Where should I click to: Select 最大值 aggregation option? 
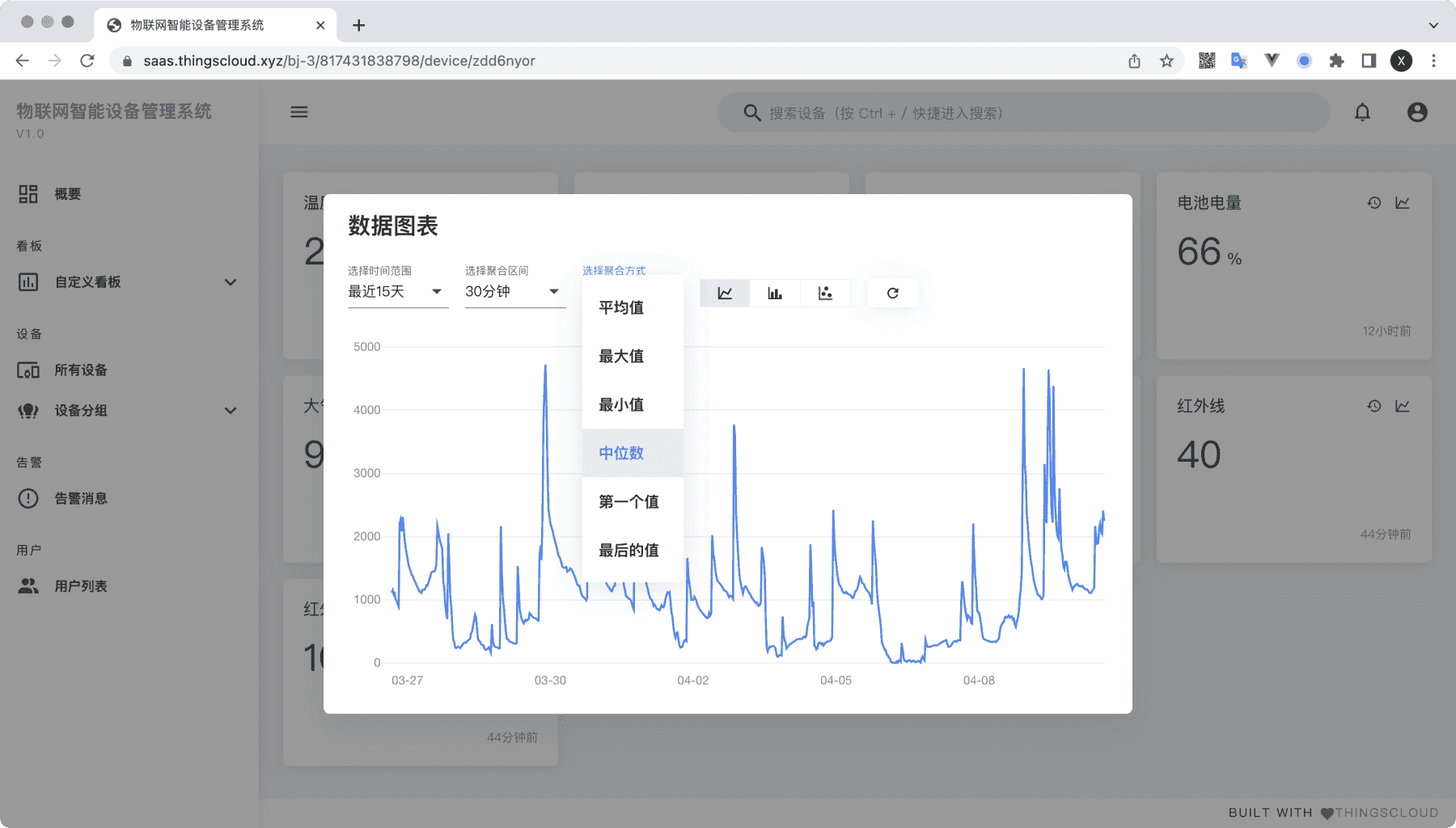tap(621, 356)
